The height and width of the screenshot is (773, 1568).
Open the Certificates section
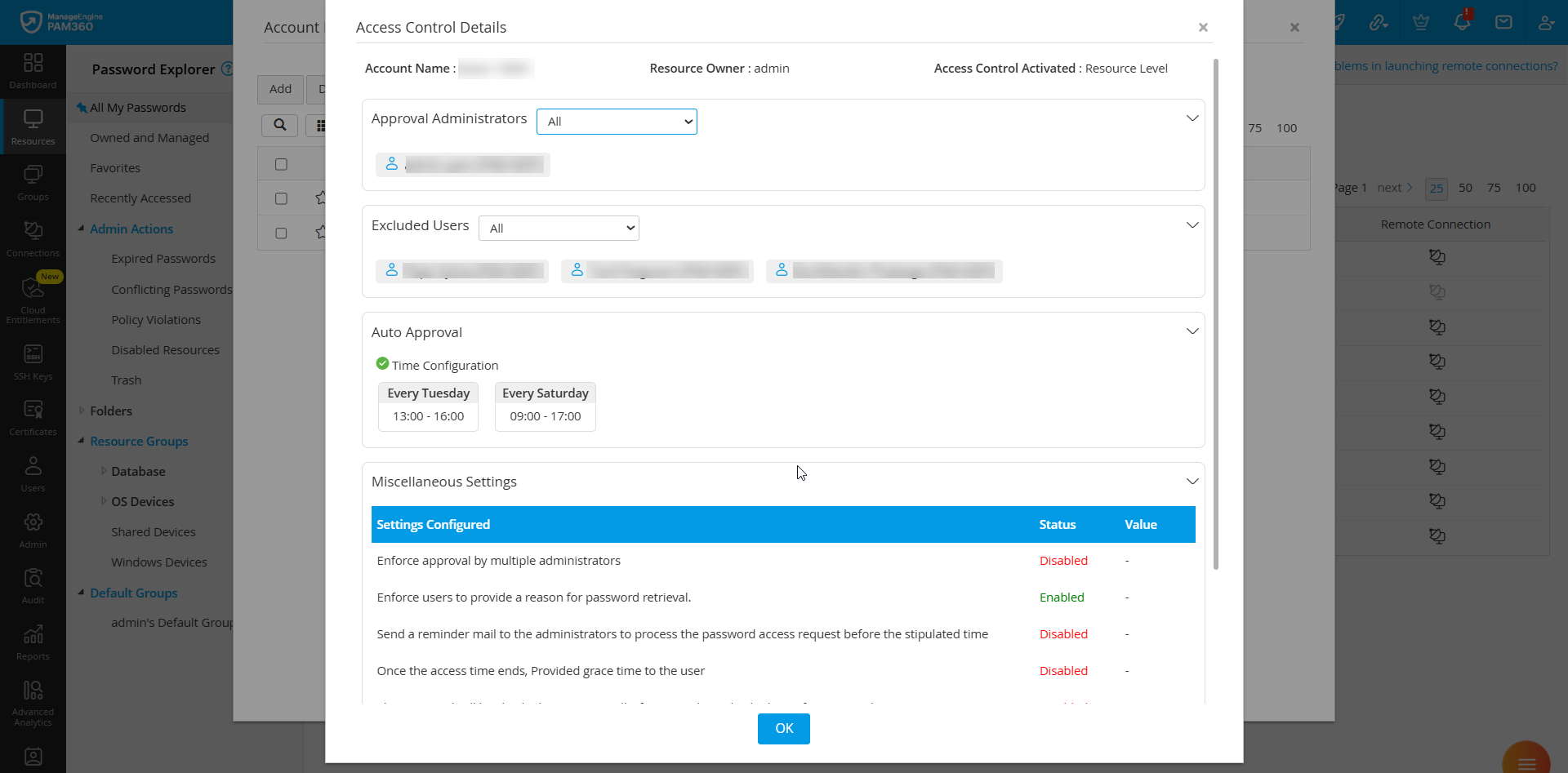coord(33,416)
